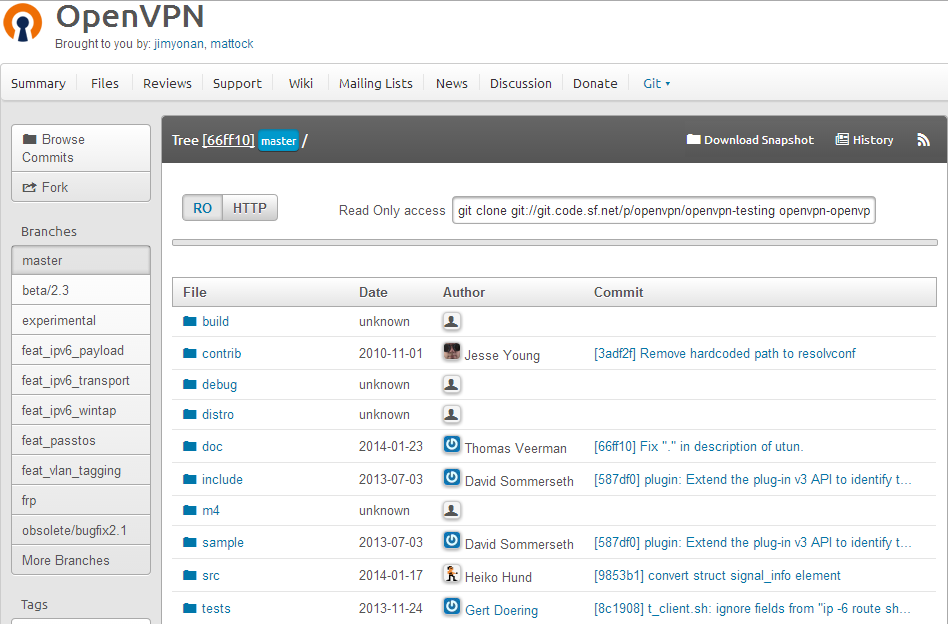The image size is (948, 624).
Task: Click Heiko Hund's avatar icon
Action: pyautogui.click(x=452, y=573)
